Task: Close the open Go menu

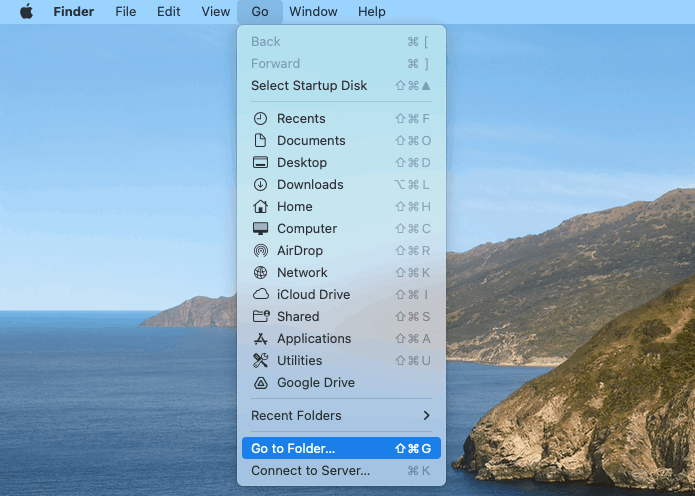Action: click(x=260, y=12)
